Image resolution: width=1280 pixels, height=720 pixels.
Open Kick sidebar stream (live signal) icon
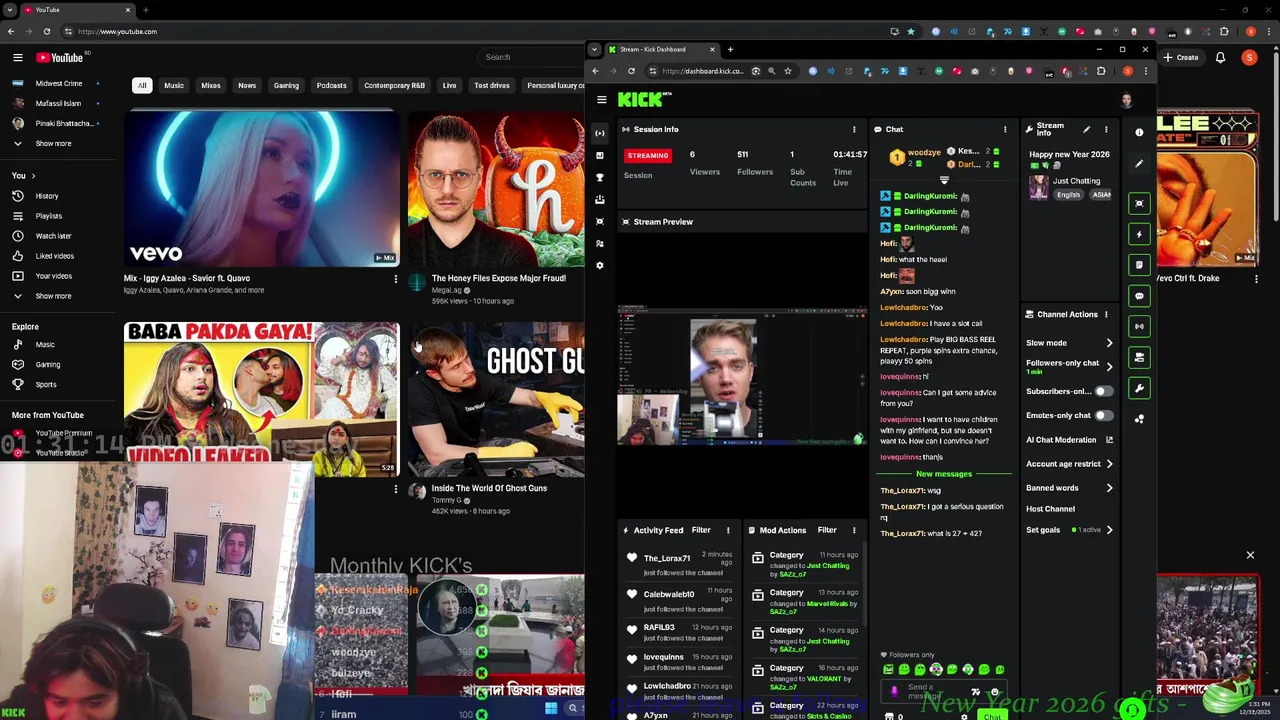(600, 133)
